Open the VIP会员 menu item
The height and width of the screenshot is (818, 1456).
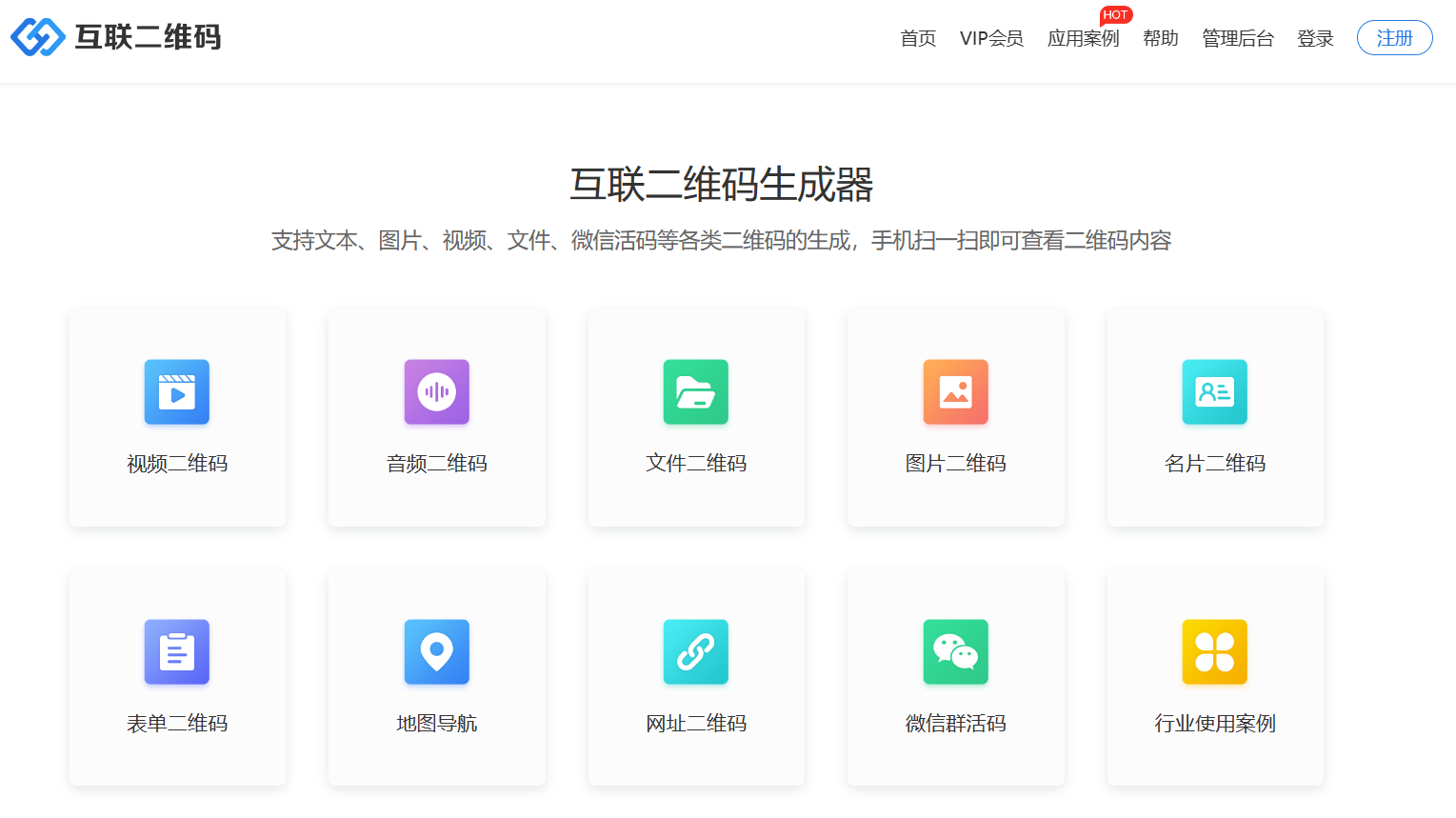point(991,38)
